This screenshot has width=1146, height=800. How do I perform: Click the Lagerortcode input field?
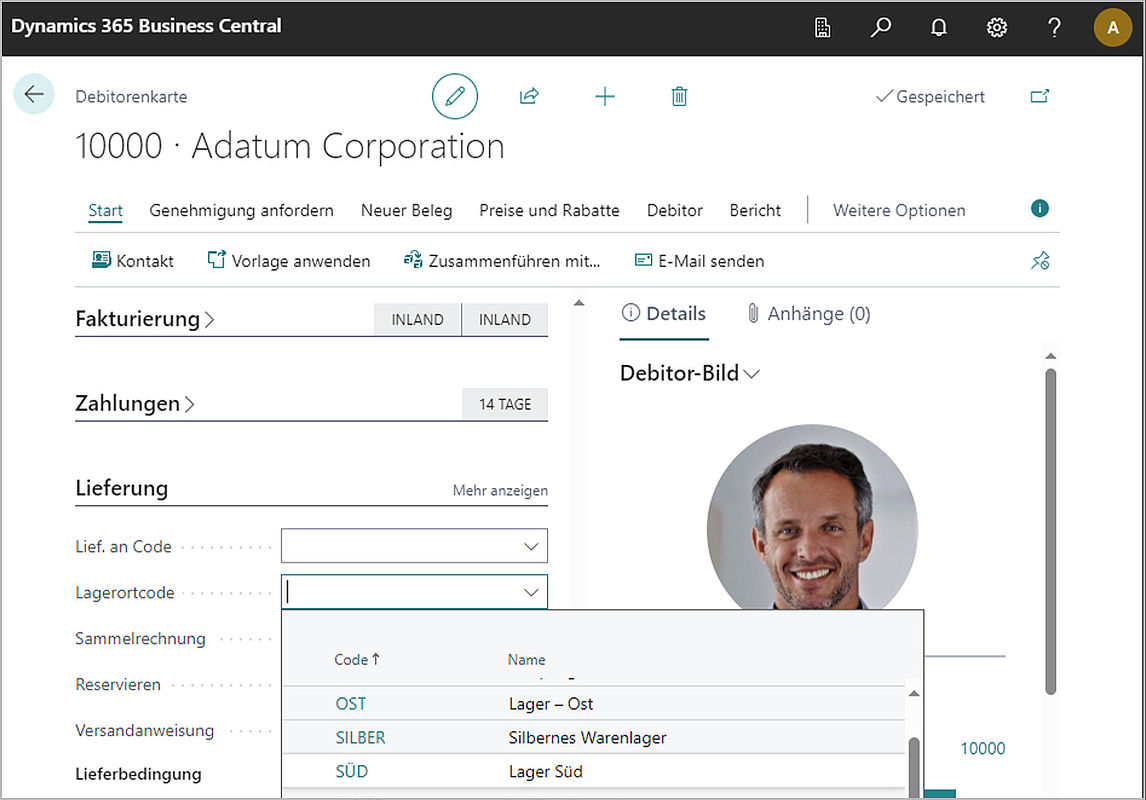click(414, 592)
